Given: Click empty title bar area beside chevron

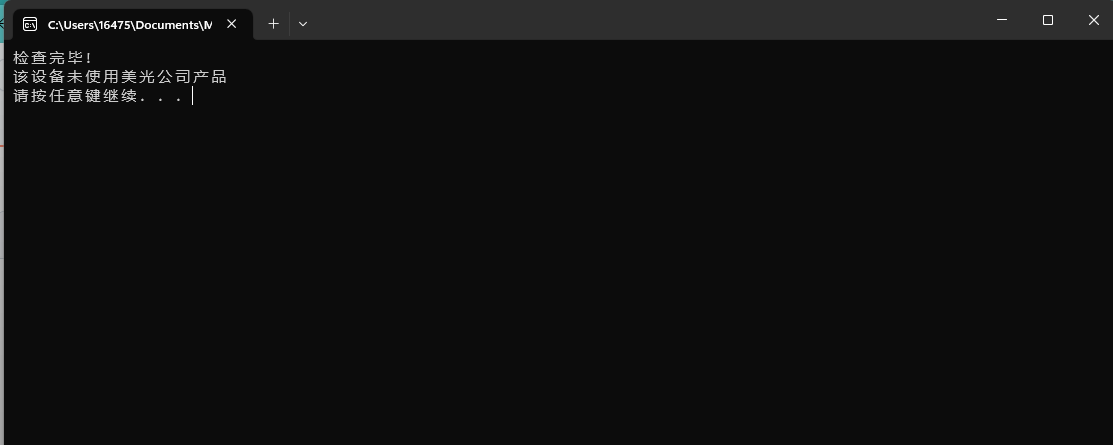Looking at the screenshot, I should (x=639, y=20).
